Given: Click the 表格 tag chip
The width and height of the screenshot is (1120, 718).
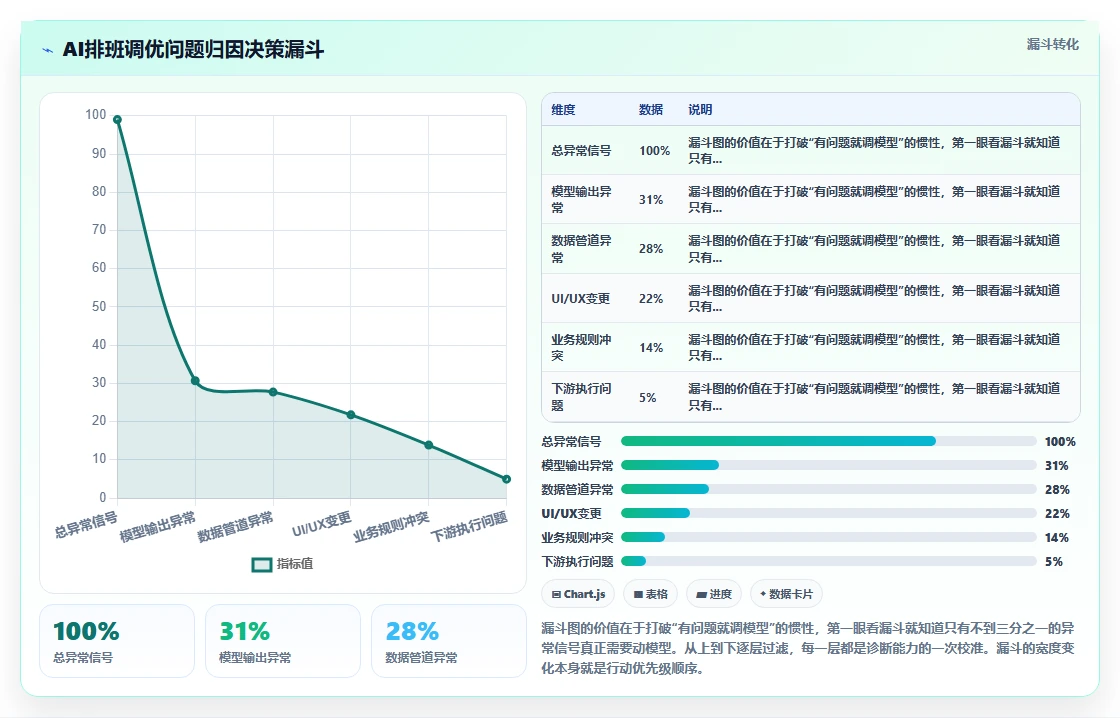Looking at the screenshot, I should tap(650, 594).
